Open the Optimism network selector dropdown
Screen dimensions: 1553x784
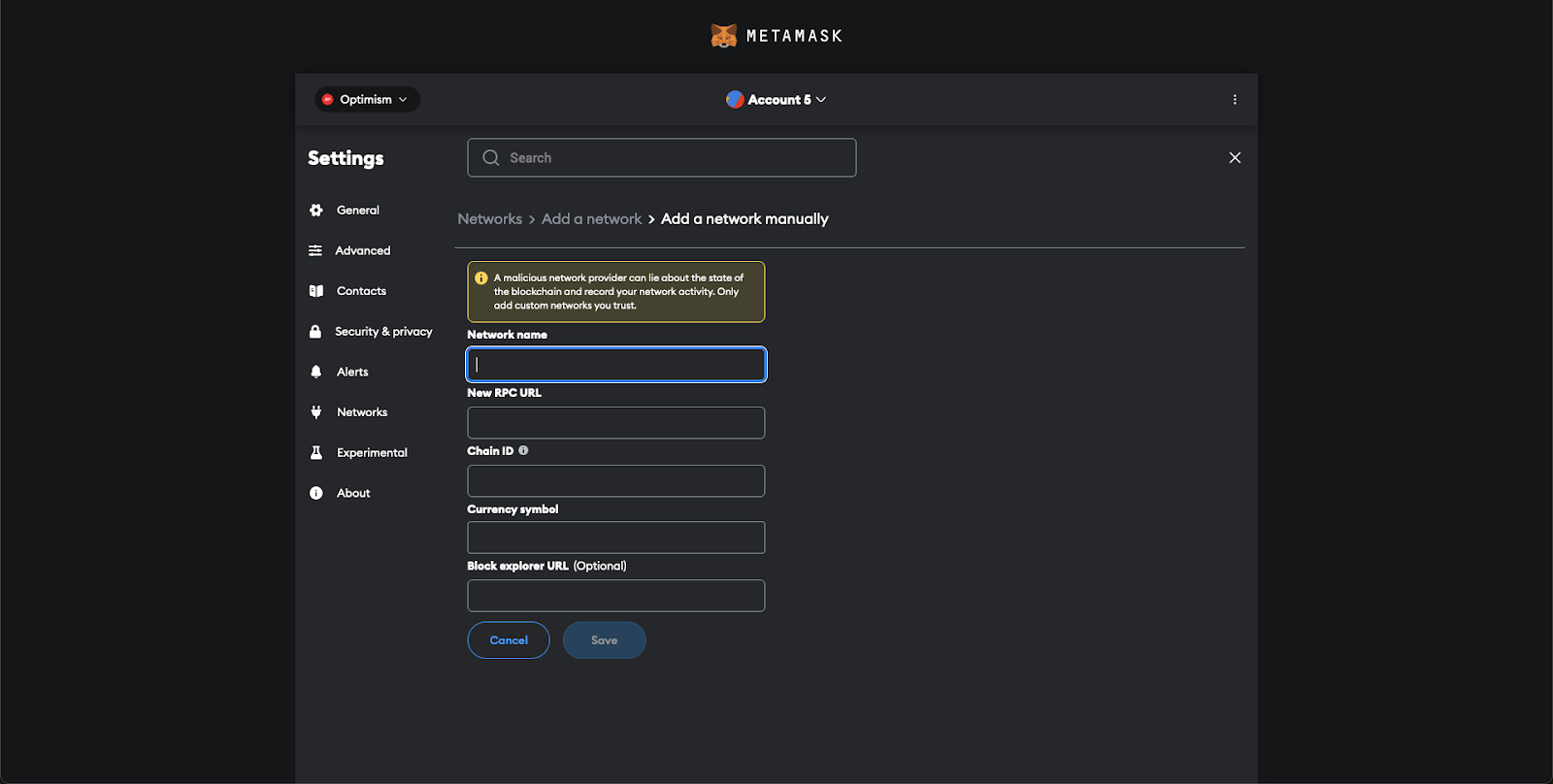click(367, 99)
